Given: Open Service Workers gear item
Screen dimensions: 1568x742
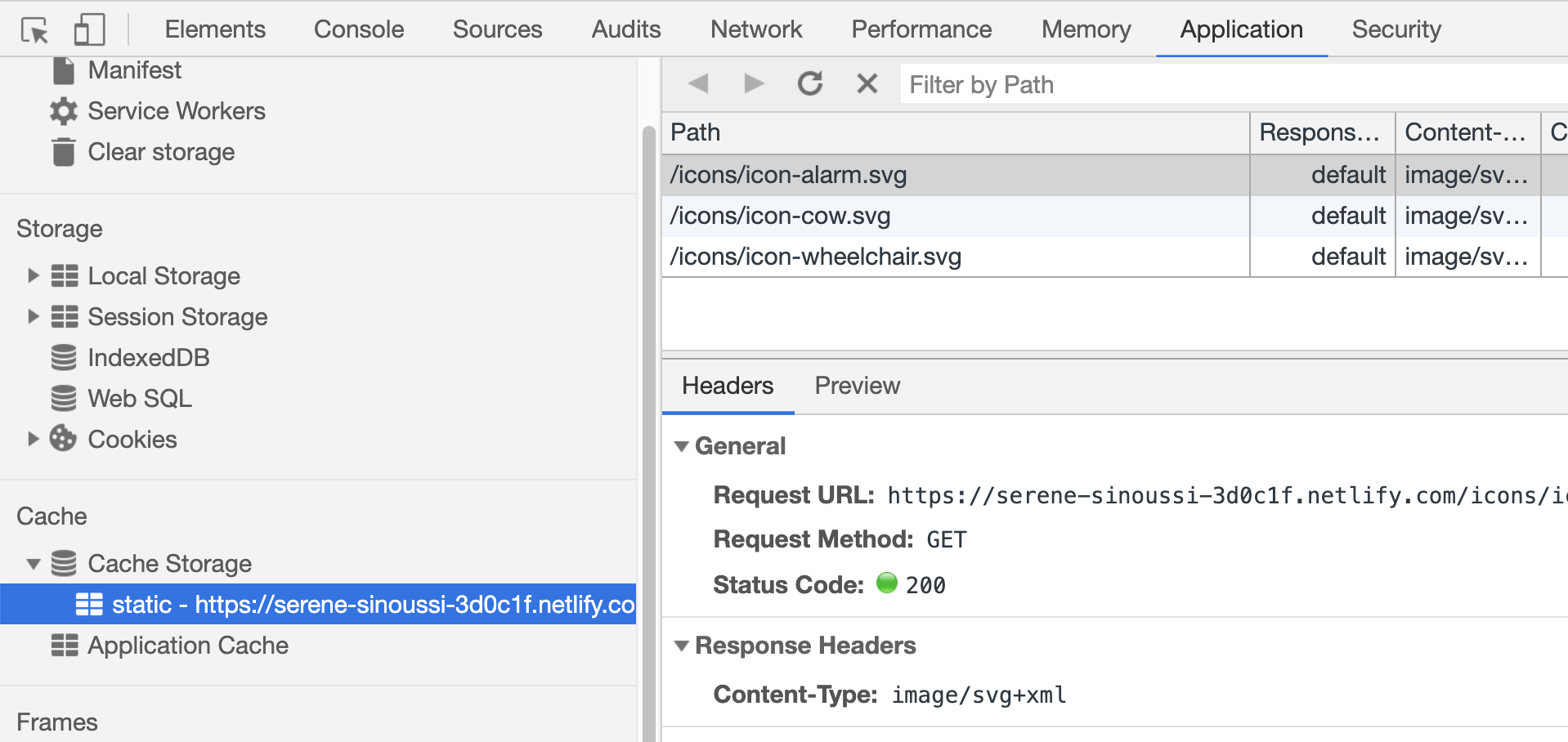Looking at the screenshot, I should click(176, 111).
